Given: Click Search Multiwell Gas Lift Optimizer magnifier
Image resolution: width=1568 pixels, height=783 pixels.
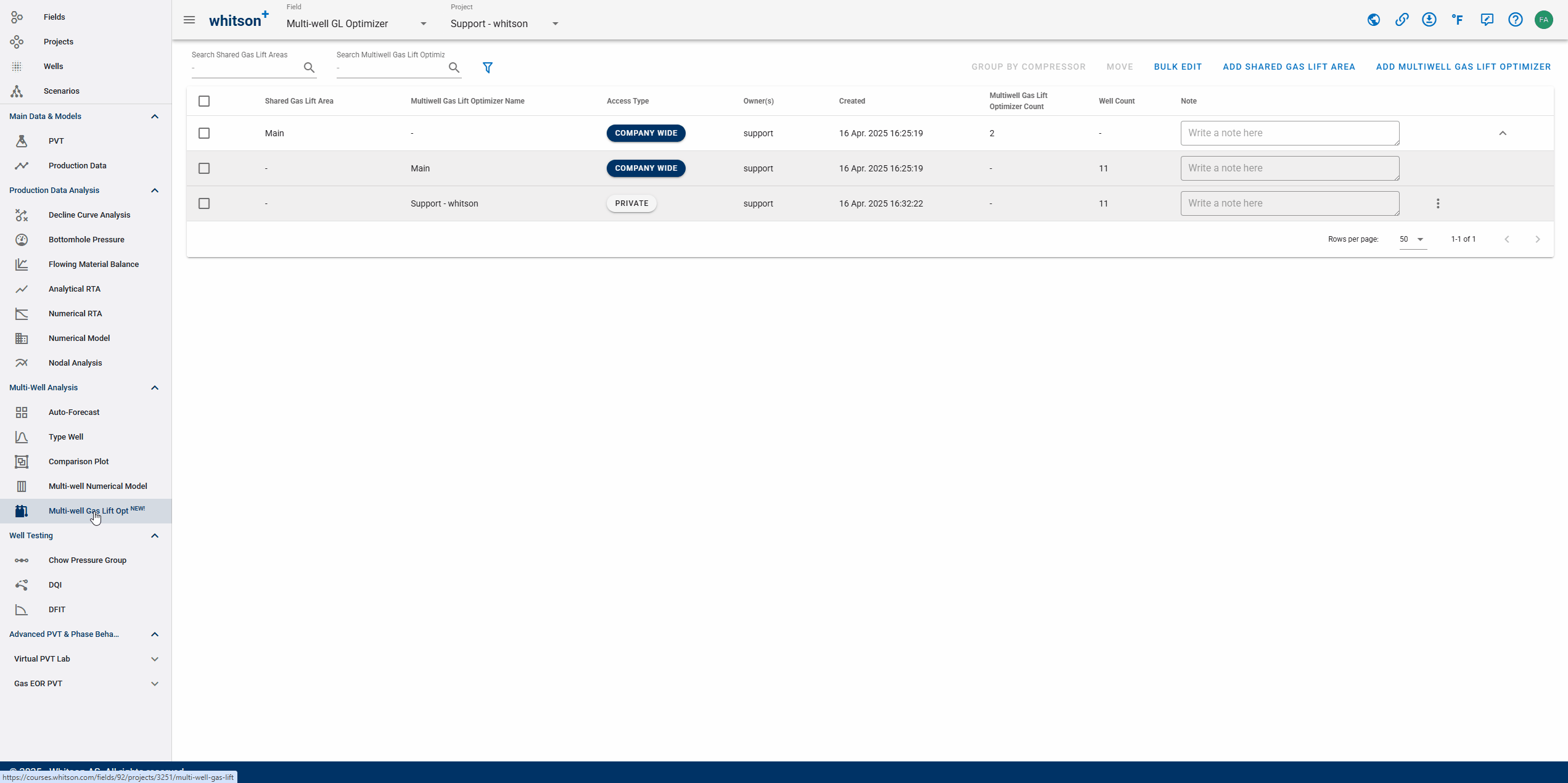Looking at the screenshot, I should coord(454,67).
